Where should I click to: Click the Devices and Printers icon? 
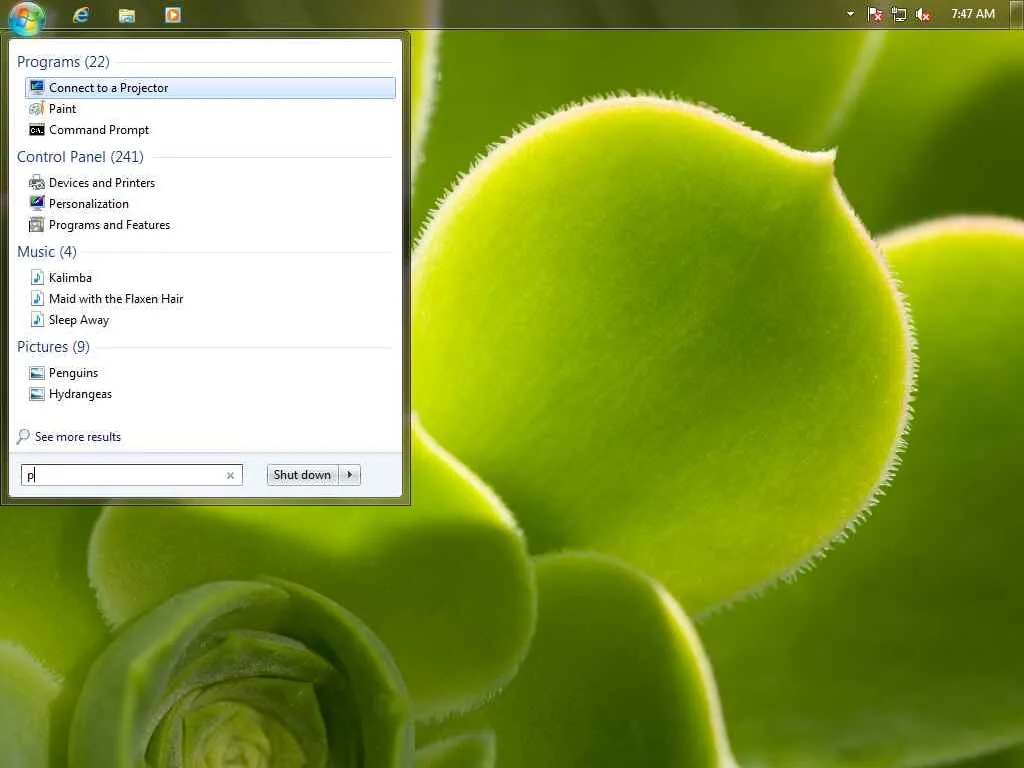tap(37, 183)
